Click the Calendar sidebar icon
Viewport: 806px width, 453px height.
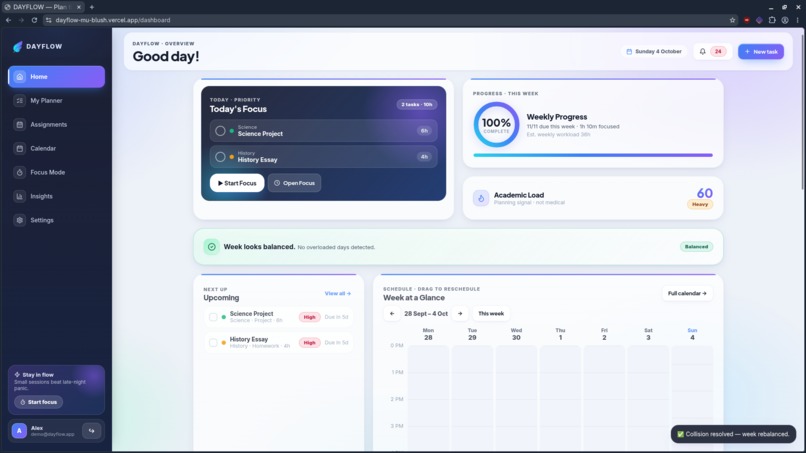[20, 149]
